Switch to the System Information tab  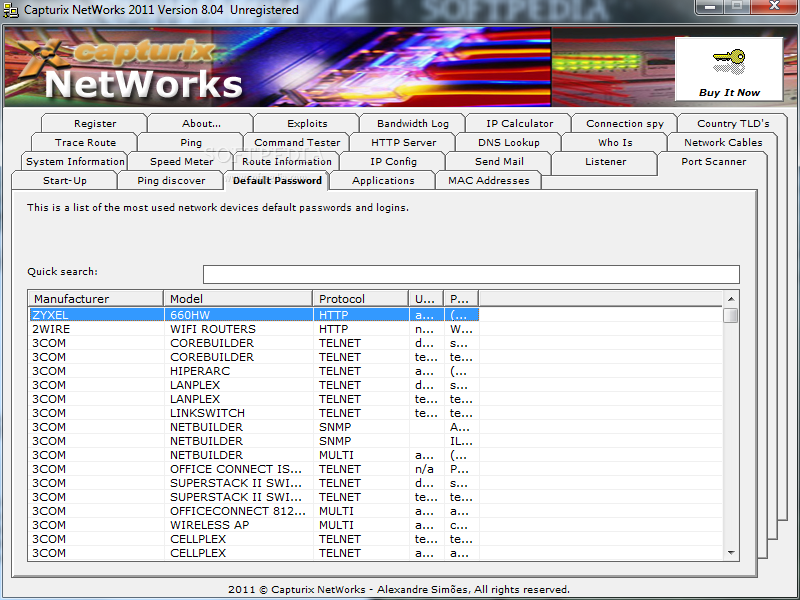pos(75,161)
